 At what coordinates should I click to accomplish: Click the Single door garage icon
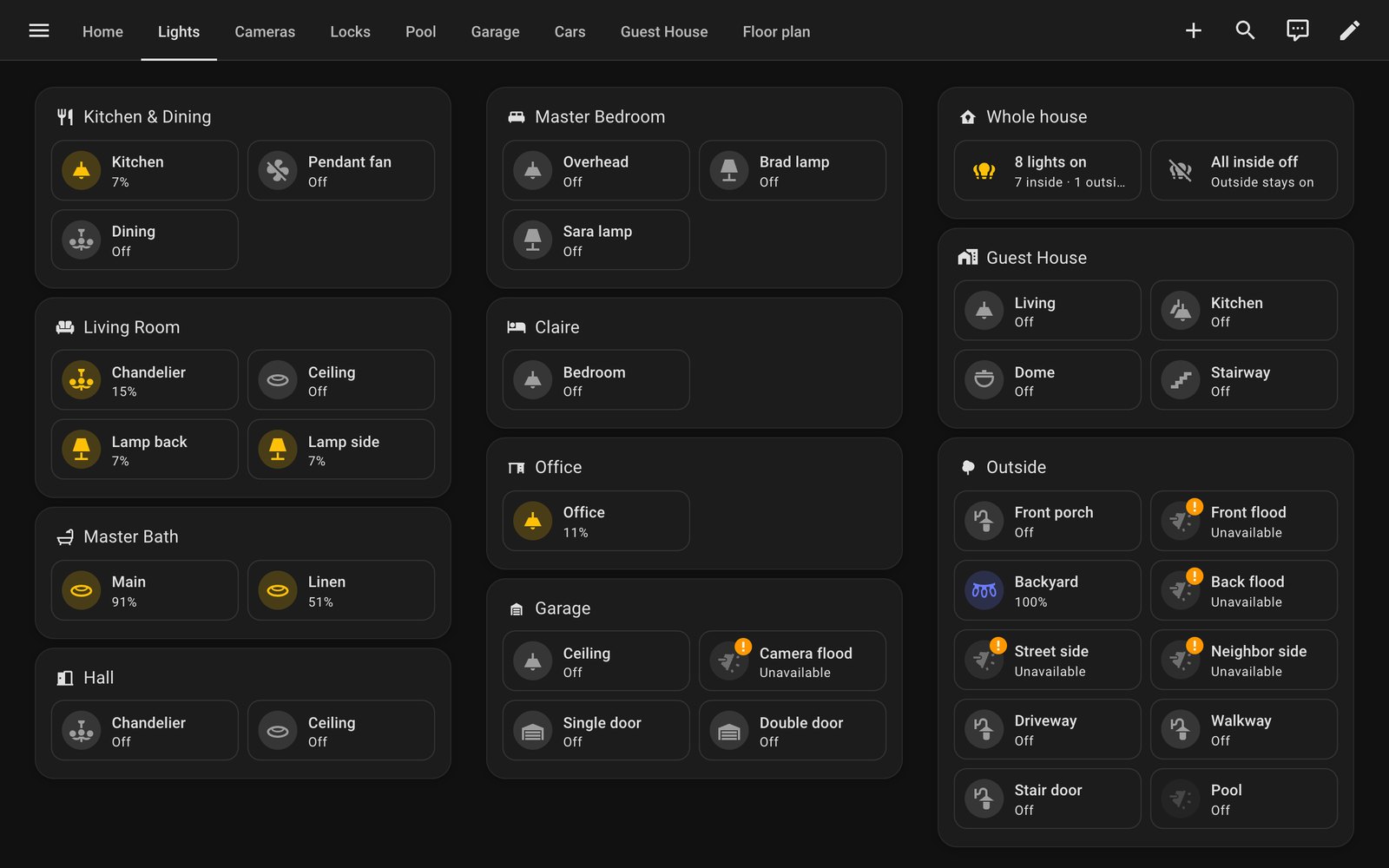pos(533,731)
